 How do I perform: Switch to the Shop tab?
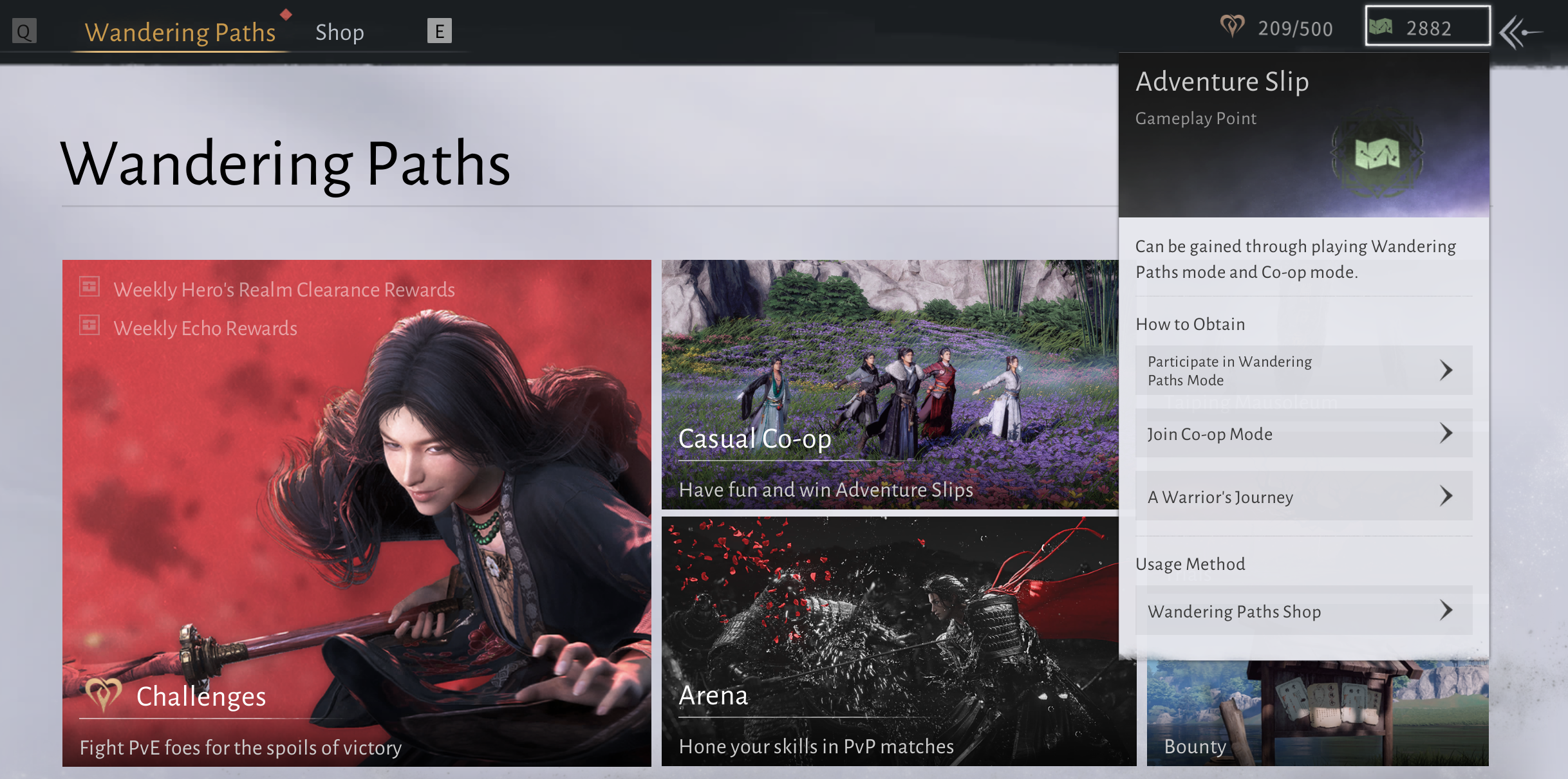pyautogui.click(x=339, y=32)
